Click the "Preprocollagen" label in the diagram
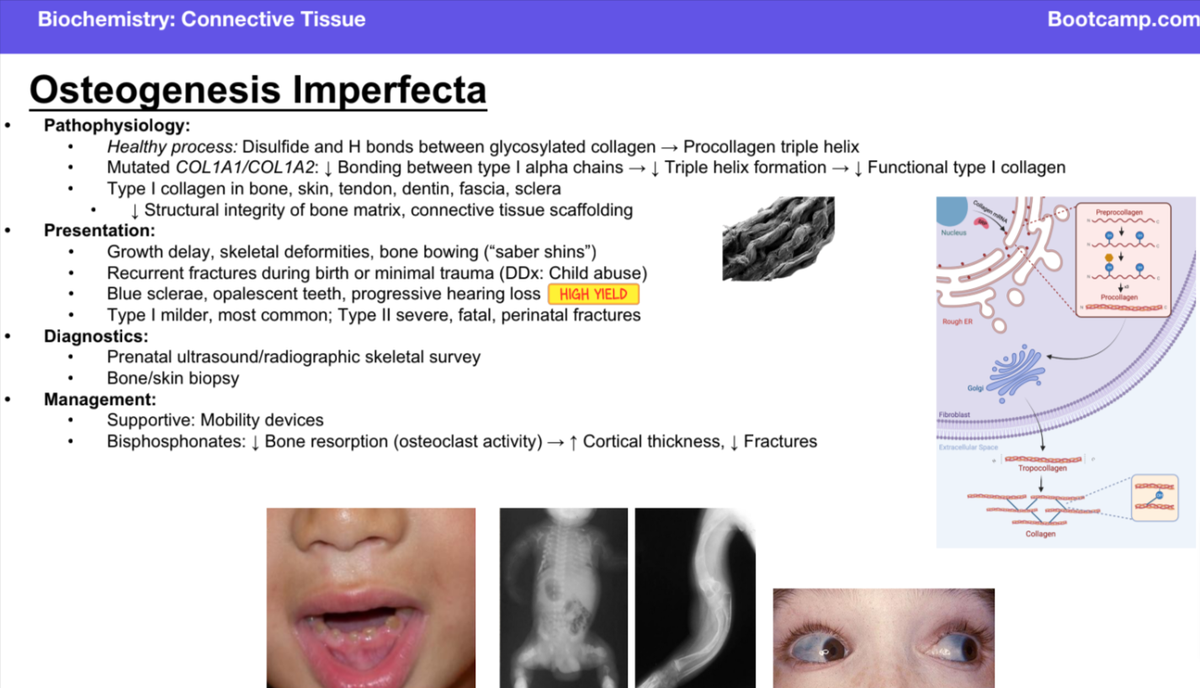Screen dimensions: 1200x688 tap(1120, 213)
